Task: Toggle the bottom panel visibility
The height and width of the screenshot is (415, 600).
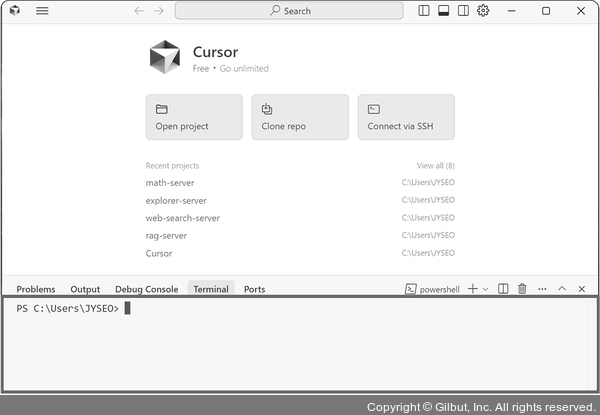Action: 443,11
